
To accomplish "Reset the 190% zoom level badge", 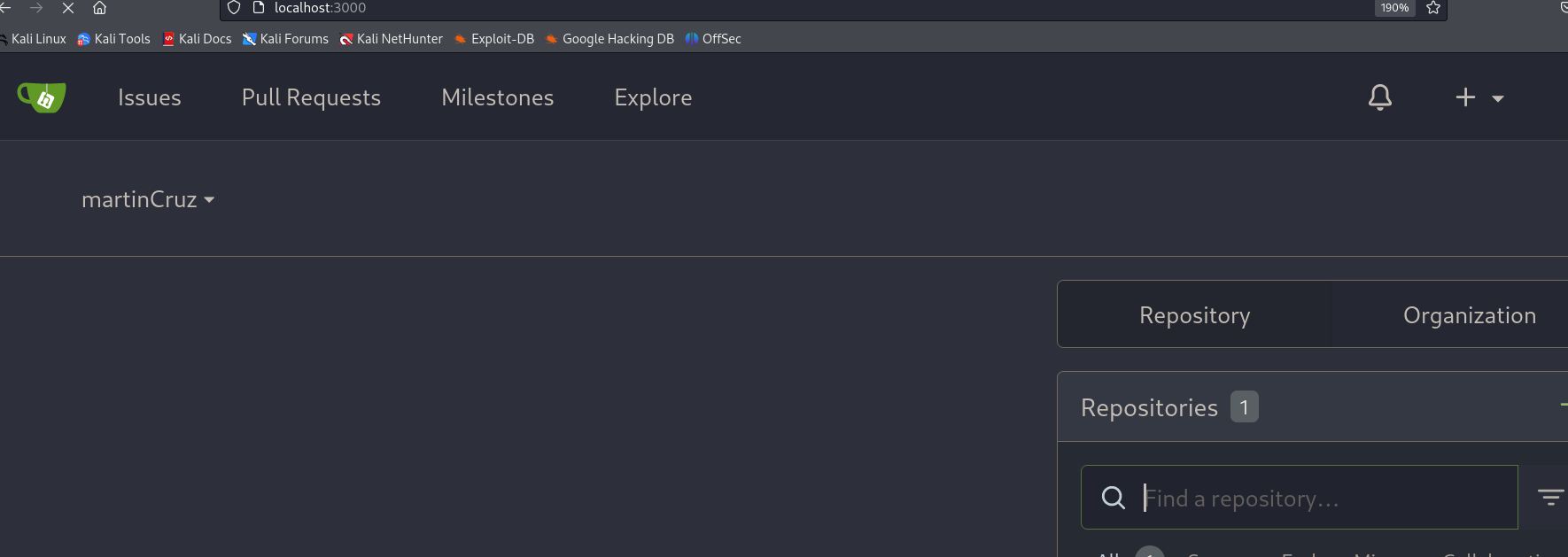I will 1394,8.
